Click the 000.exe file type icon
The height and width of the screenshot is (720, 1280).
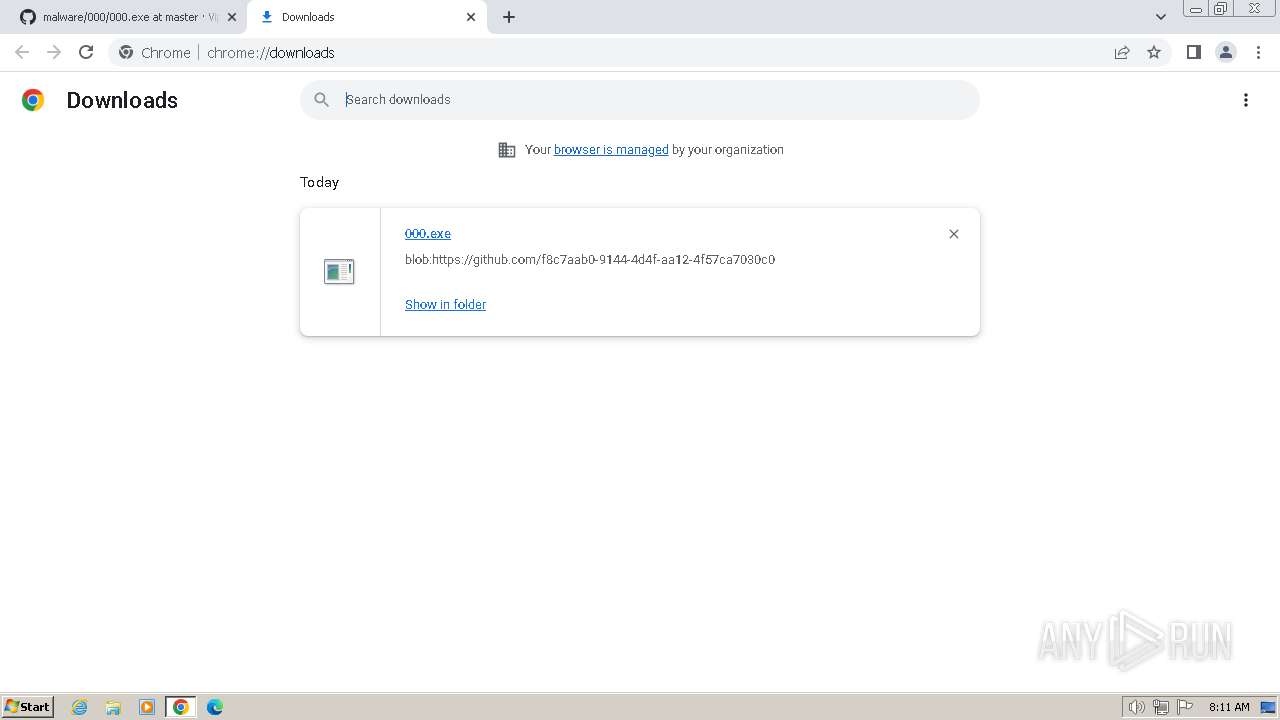click(339, 271)
